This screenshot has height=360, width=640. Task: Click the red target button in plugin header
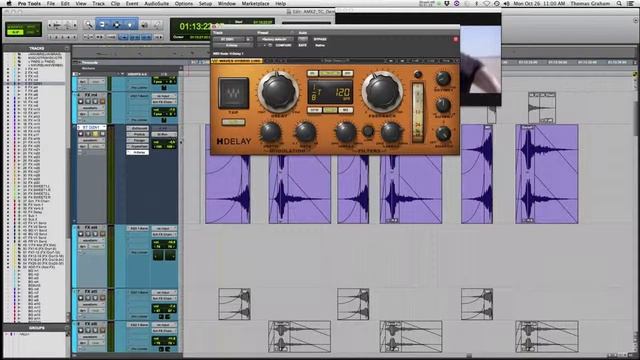pyautogui.click(x=456, y=39)
